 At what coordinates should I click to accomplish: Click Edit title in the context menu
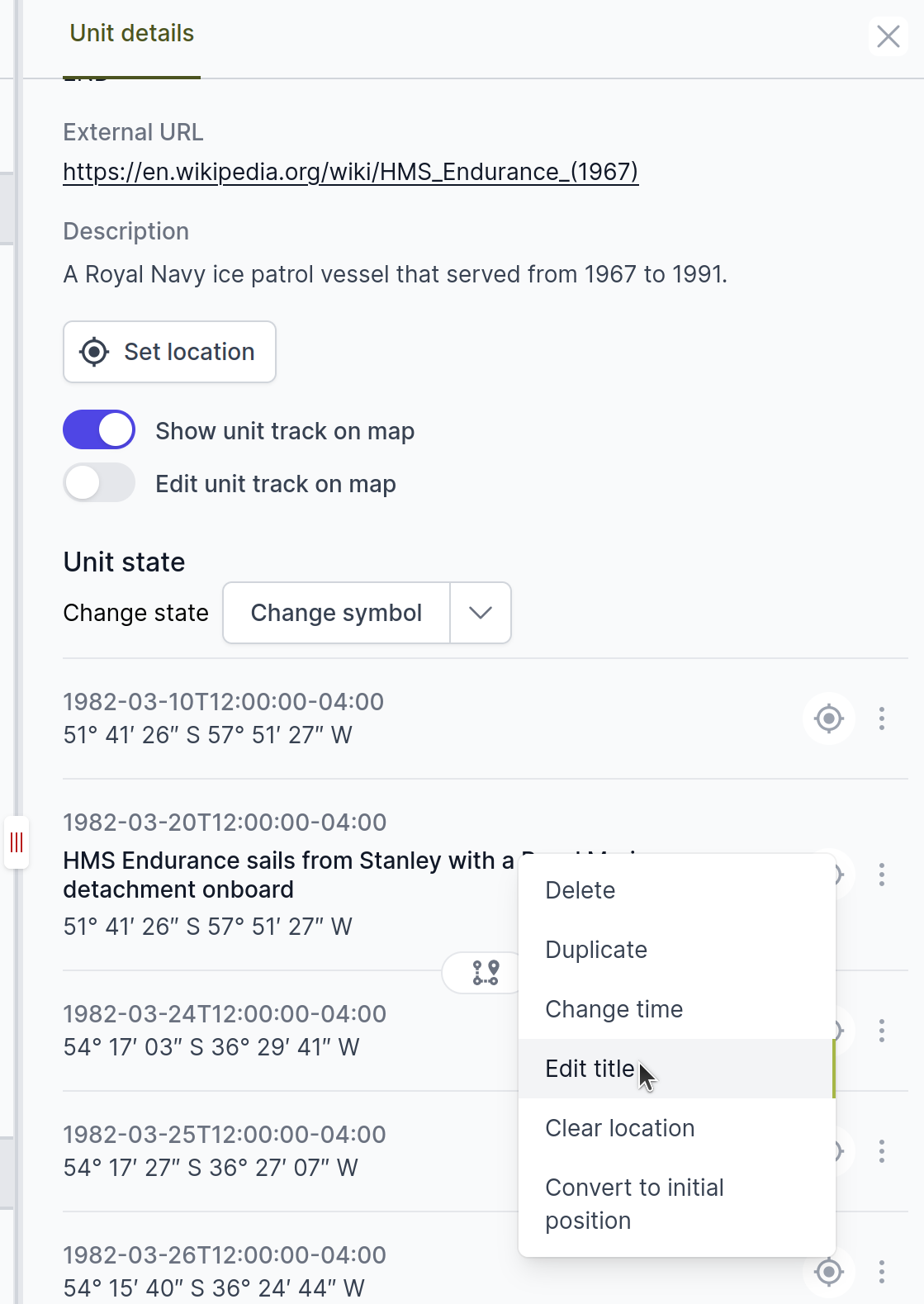click(589, 1069)
